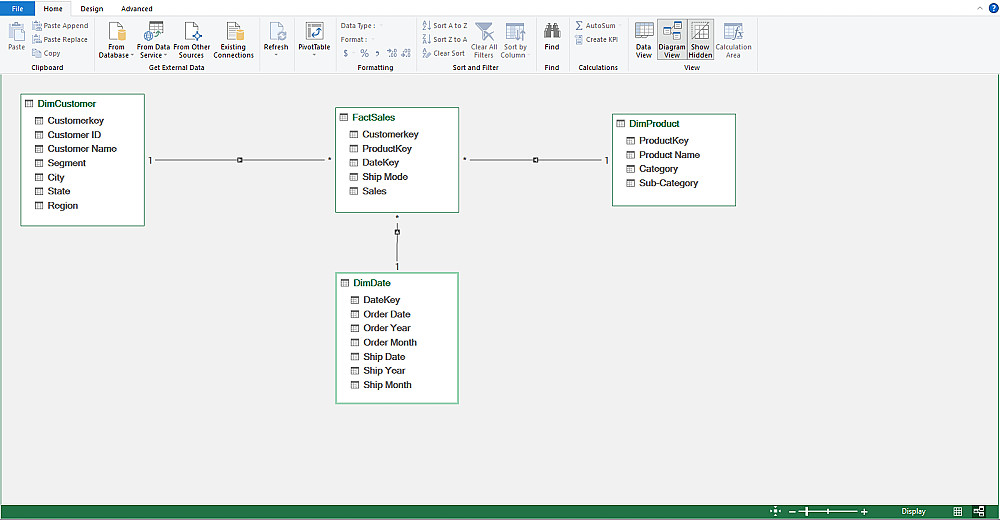Switch to grid view via status bar icon
The width and height of the screenshot is (1000, 520).
click(958, 511)
